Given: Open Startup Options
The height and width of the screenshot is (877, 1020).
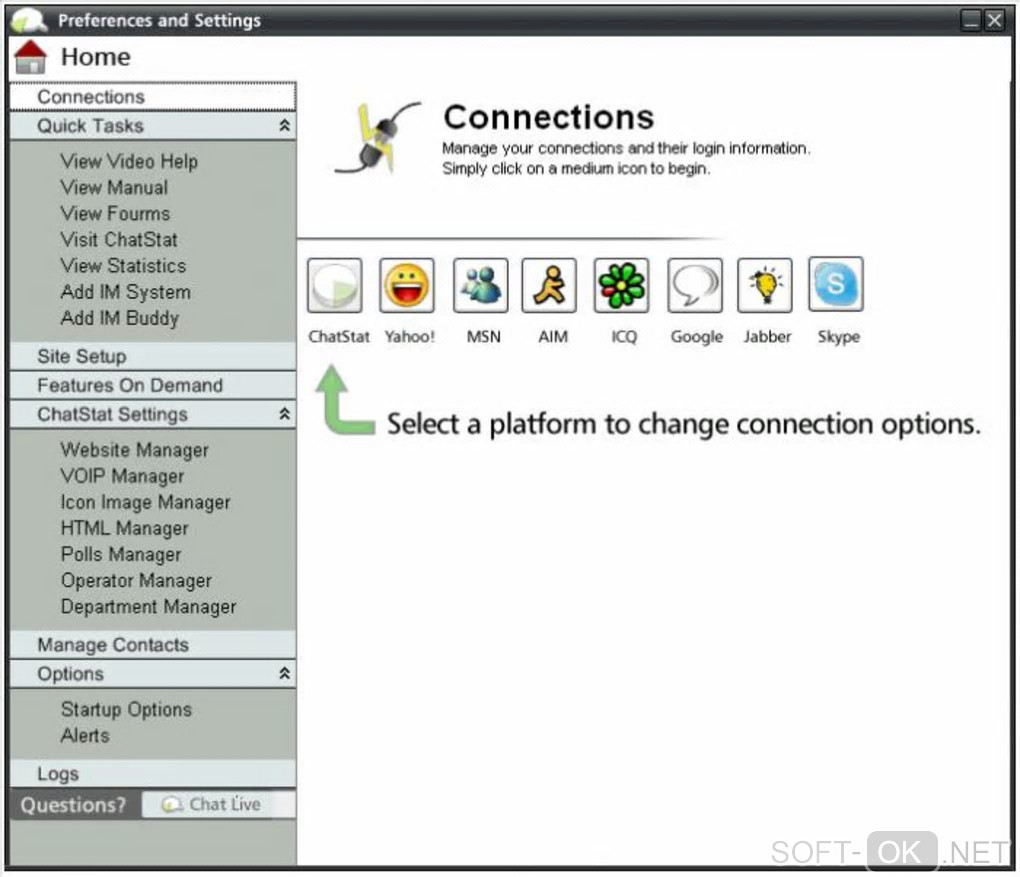Looking at the screenshot, I should click(126, 709).
